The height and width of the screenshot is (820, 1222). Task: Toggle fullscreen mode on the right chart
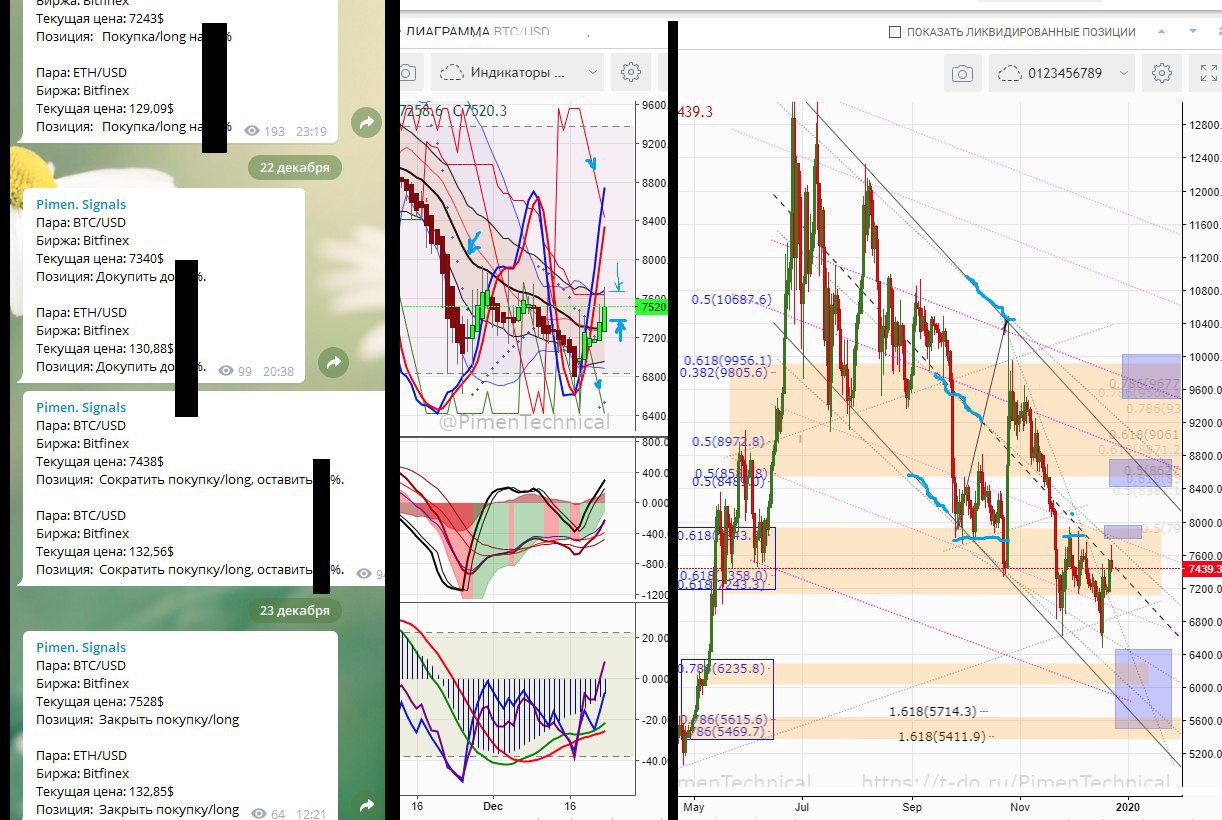(1208, 73)
